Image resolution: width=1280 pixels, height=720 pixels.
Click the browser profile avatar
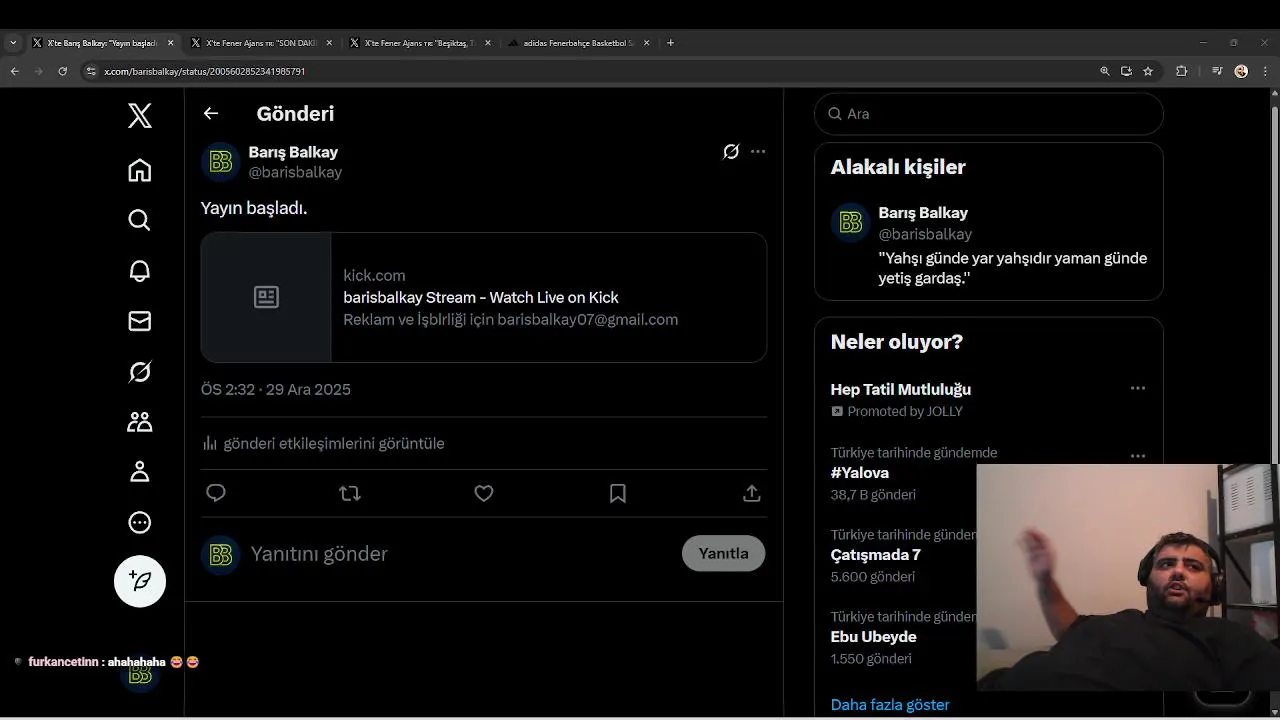(x=1241, y=71)
